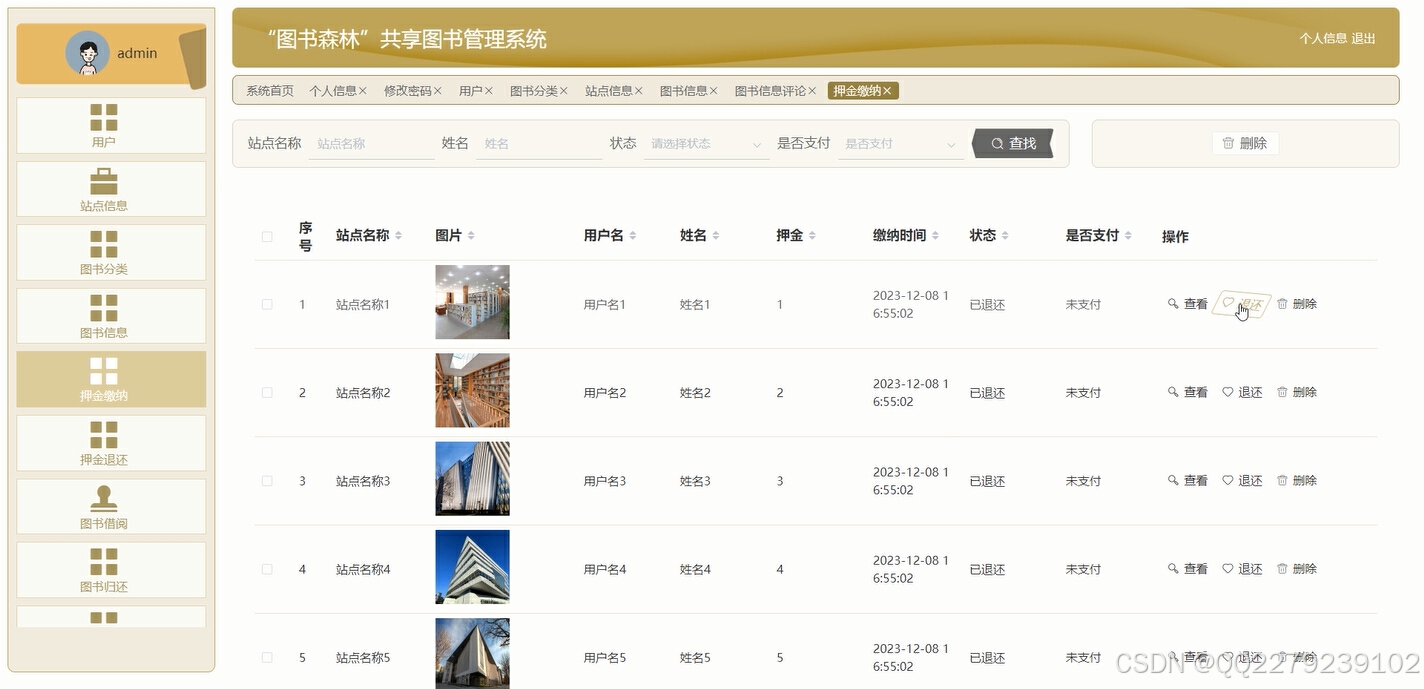Open the 图书分类 sidebar item
Image resolution: width=1424 pixels, height=689 pixels.
[x=110, y=252]
